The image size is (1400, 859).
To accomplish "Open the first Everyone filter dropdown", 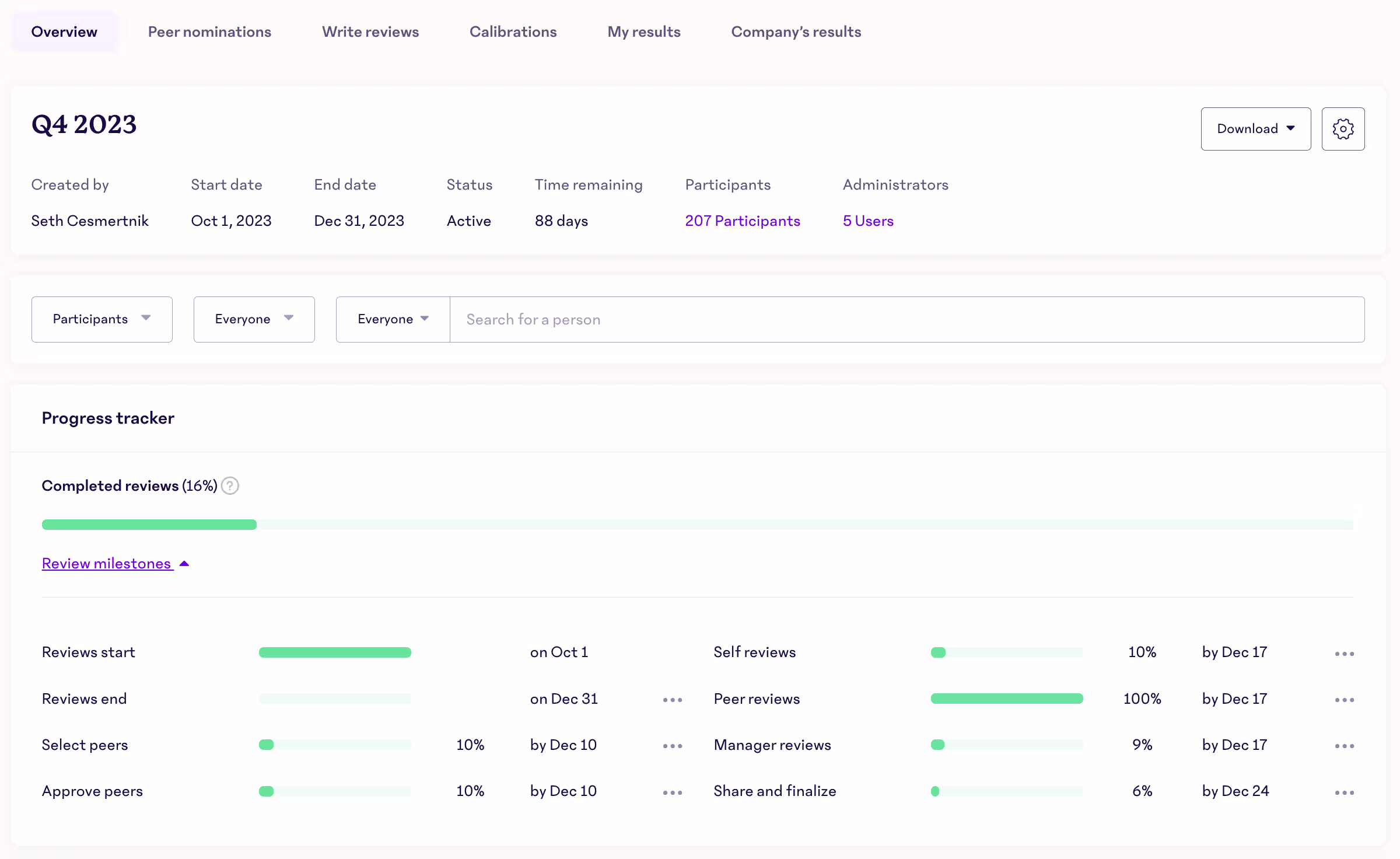I will (254, 319).
